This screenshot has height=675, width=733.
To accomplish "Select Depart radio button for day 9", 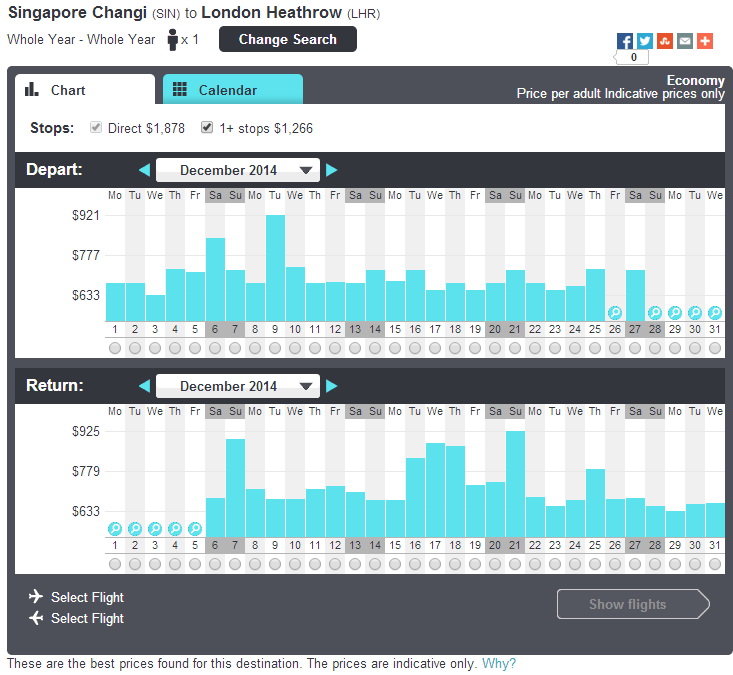I will coord(275,348).
